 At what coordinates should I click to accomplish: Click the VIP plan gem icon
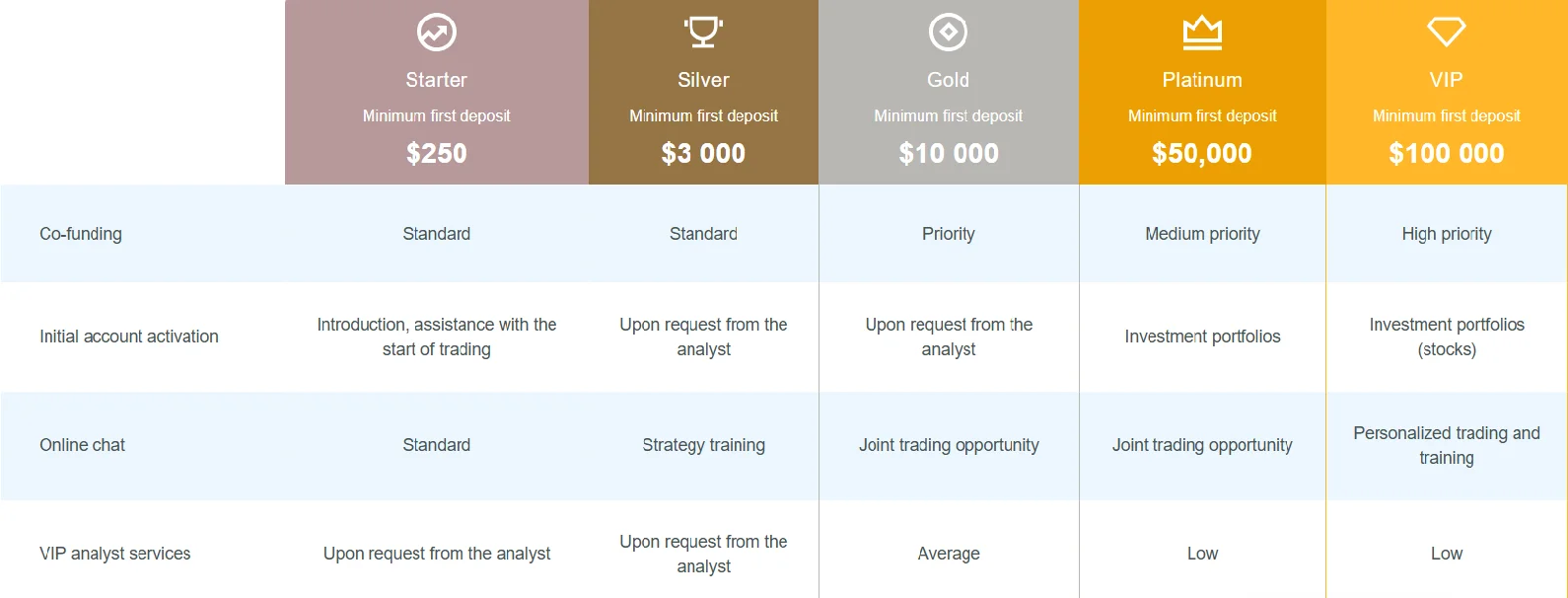click(x=1446, y=32)
